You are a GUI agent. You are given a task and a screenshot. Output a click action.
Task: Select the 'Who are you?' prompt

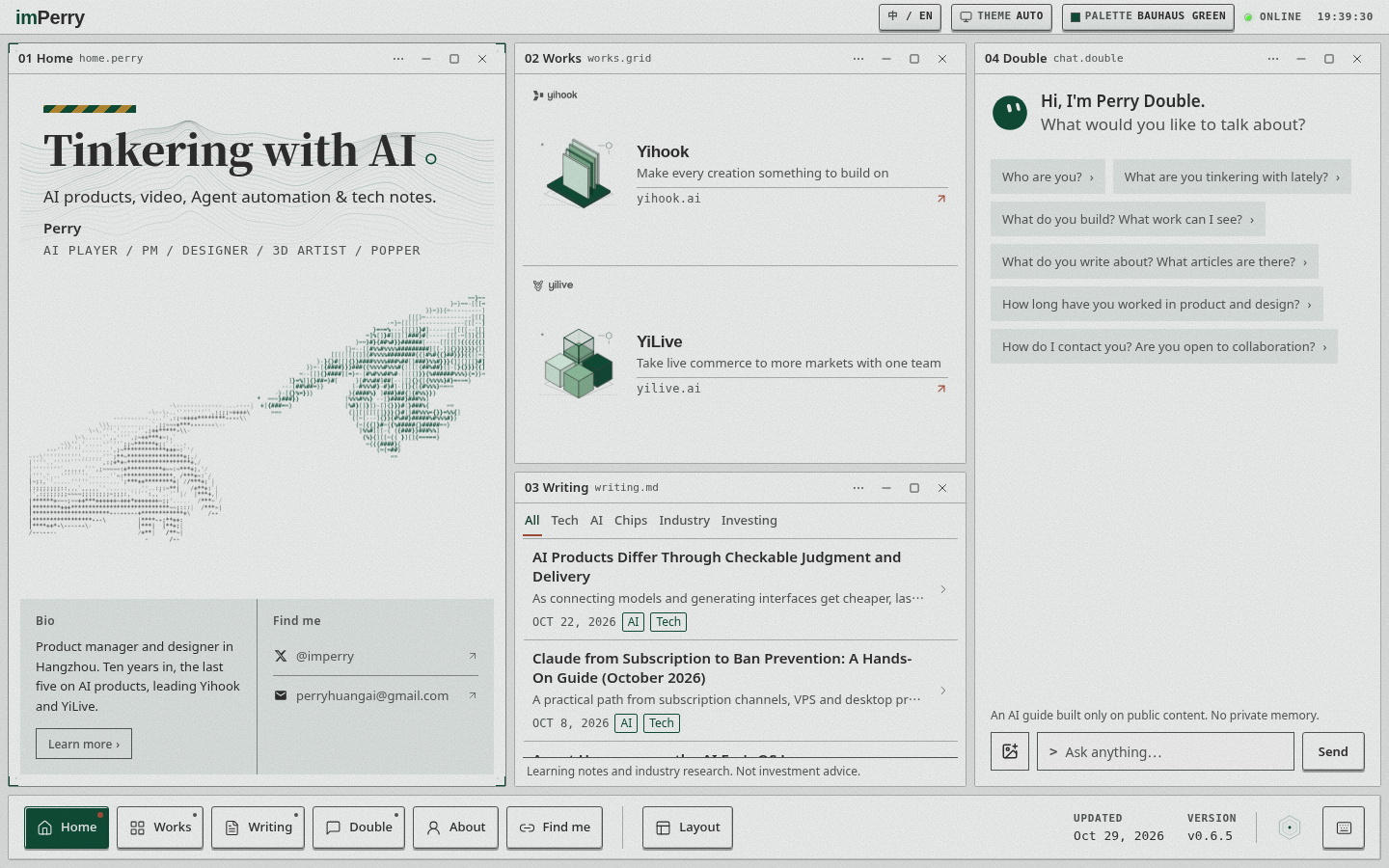point(1049,176)
